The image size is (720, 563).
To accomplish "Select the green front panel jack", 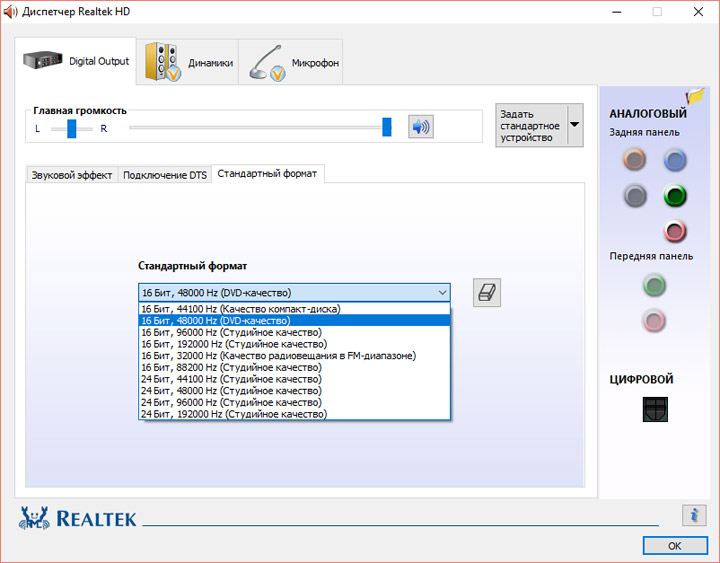I will click(654, 285).
